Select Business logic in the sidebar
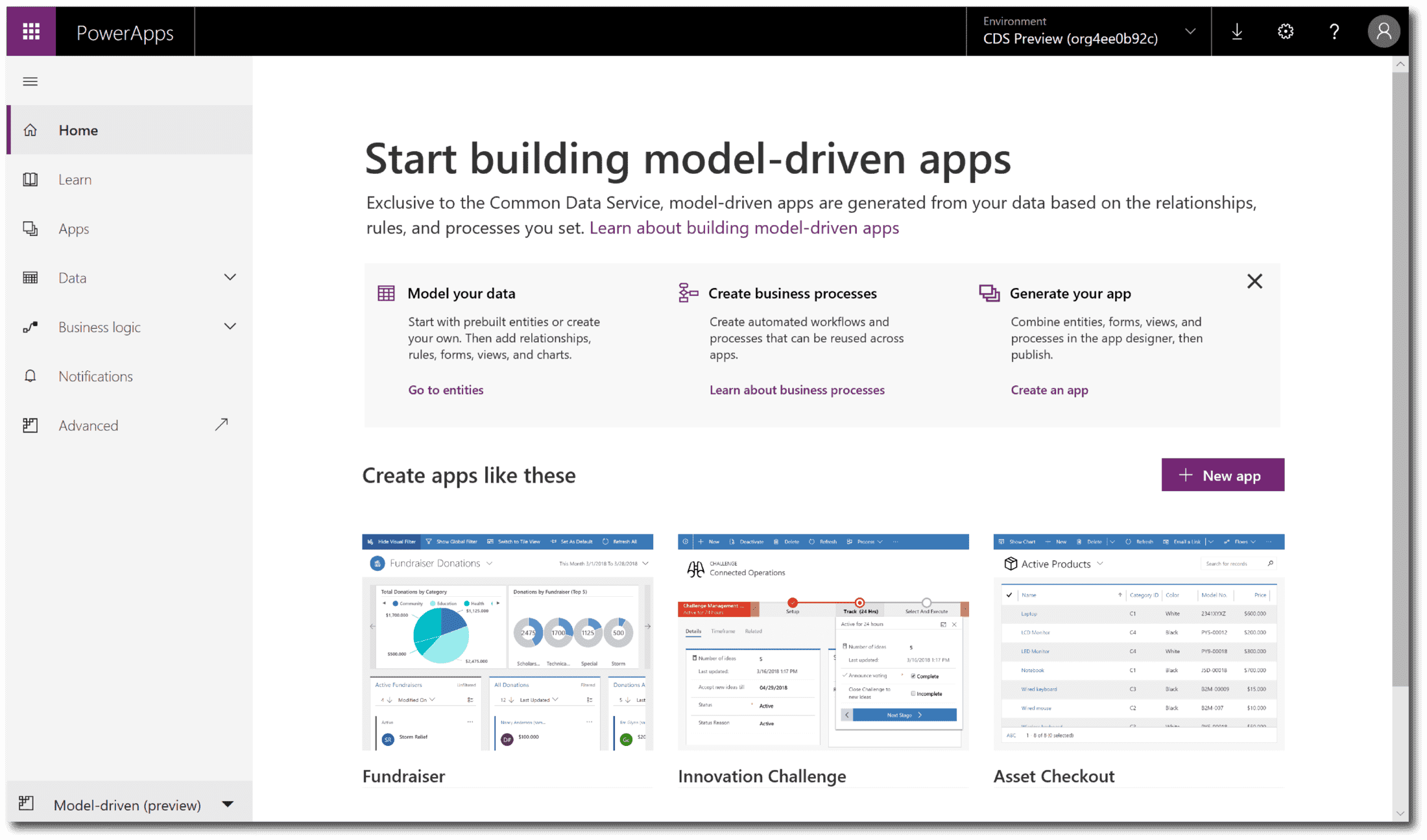Viewport: 1427px width, 840px height. pyautogui.click(x=130, y=328)
